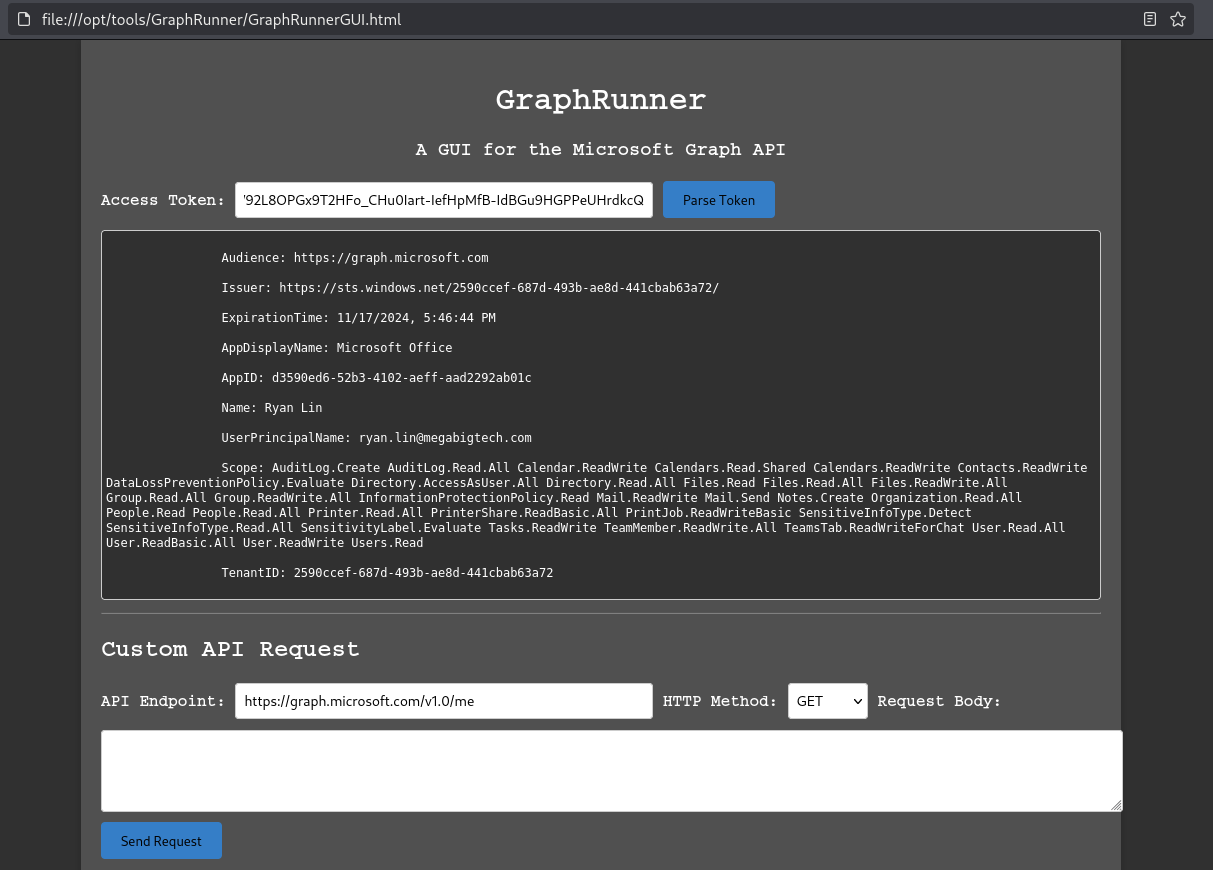The width and height of the screenshot is (1213, 870).
Task: Toggle reader view icon in address bar
Action: 1150,19
